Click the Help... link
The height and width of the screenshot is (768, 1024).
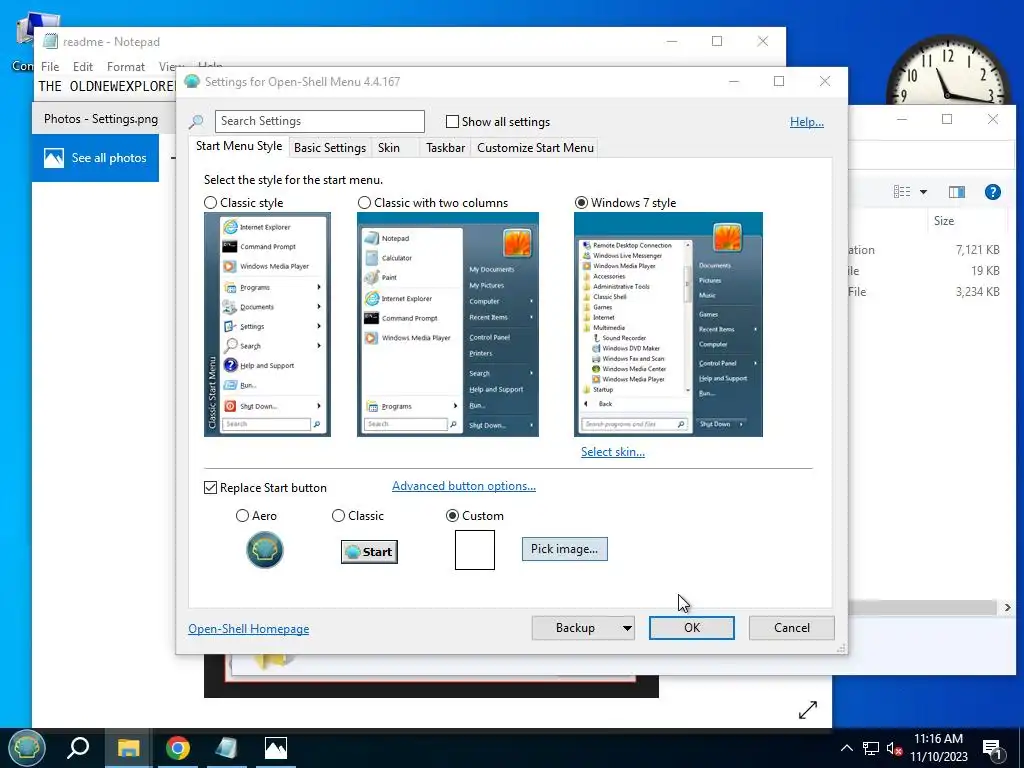807,122
